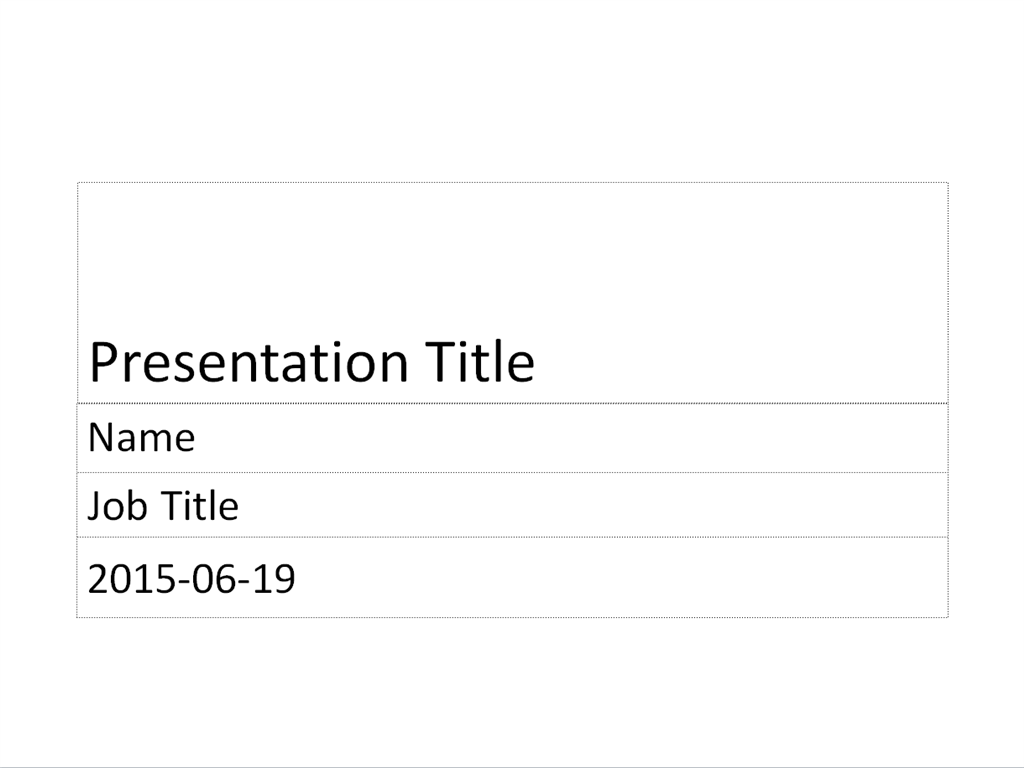Image resolution: width=1024 pixels, height=768 pixels.
Task: Click the blank margin right of the Job Title box
Action: pos(986,506)
